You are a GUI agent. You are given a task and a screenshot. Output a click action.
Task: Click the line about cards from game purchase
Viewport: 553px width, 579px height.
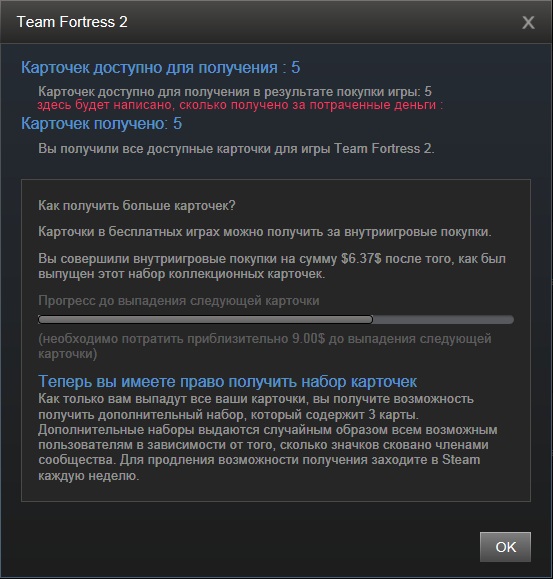(235, 91)
